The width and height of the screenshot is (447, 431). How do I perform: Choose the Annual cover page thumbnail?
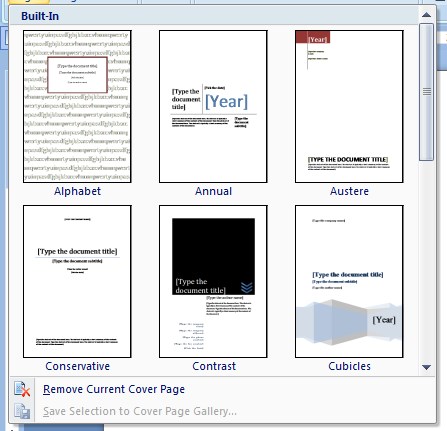tap(213, 106)
